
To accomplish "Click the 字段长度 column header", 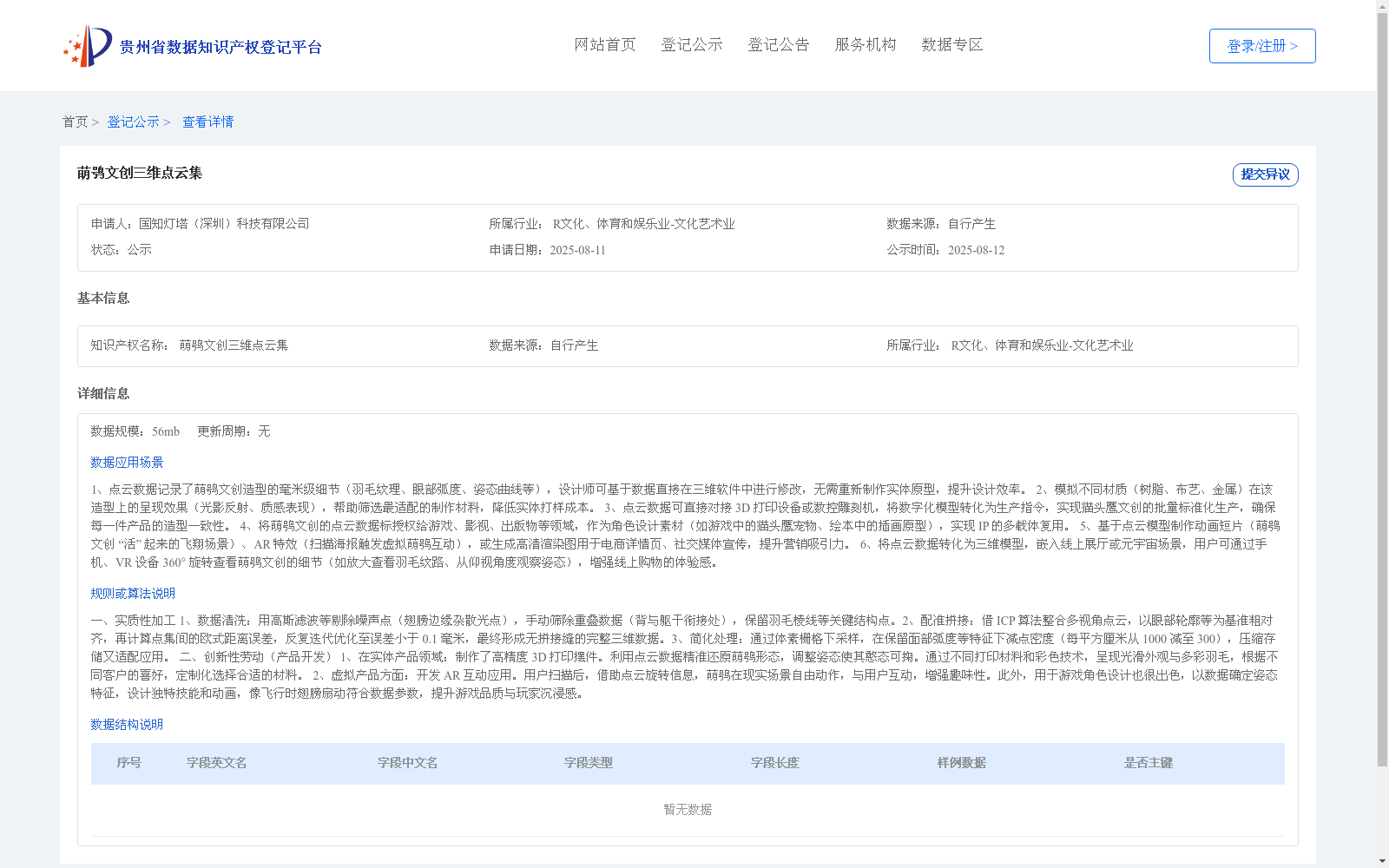I will coord(775,763).
